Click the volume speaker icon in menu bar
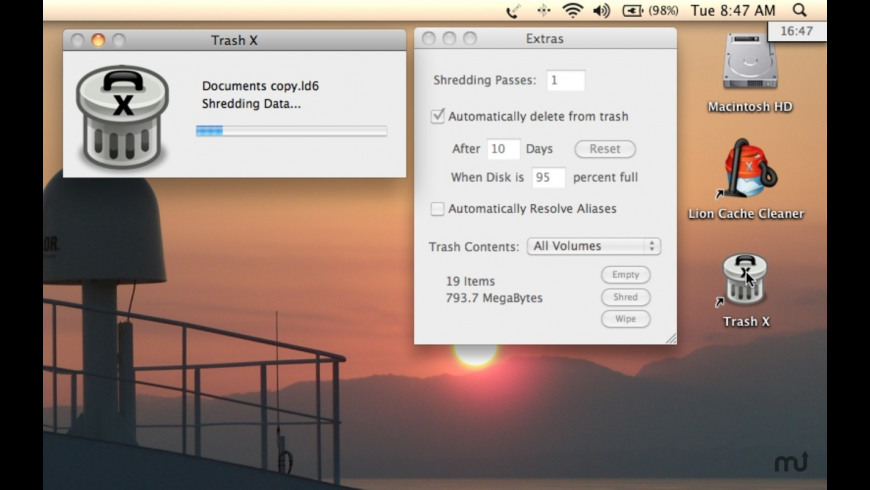Screen dimensions: 870x490 601,10
